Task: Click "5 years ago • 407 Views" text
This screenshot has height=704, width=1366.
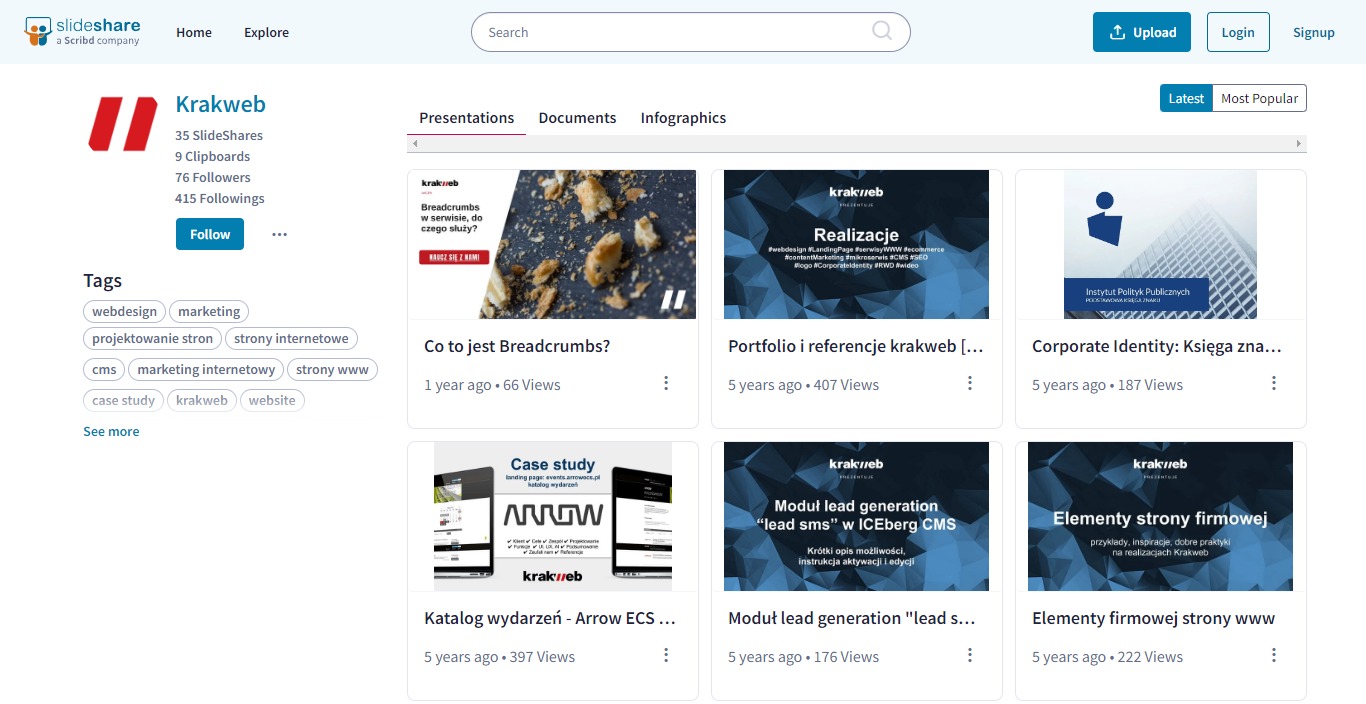Action: point(803,385)
